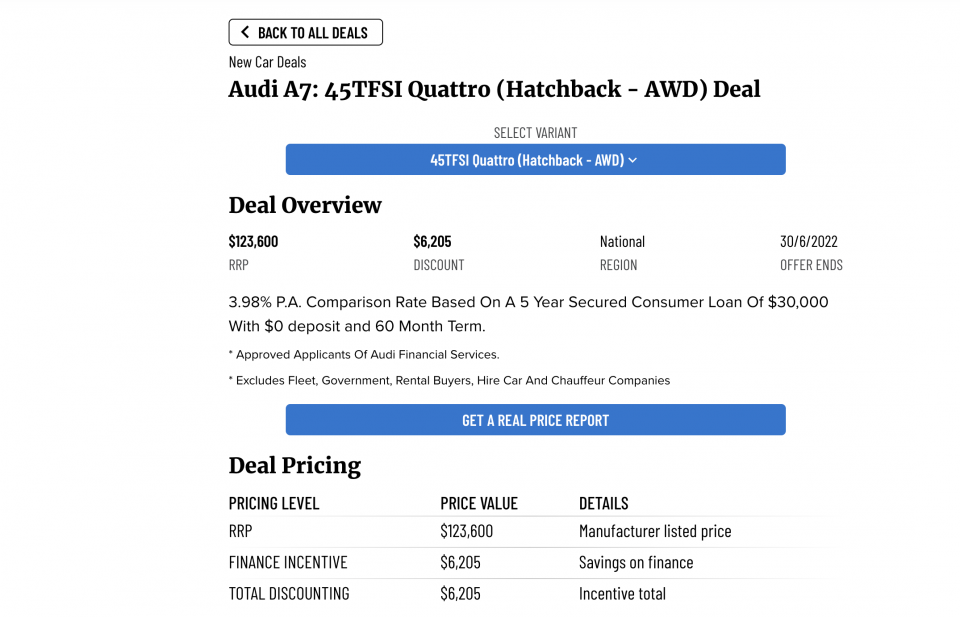The width and height of the screenshot is (960, 617).
Task: Click the Deal Overview section heading
Action: tap(305, 206)
